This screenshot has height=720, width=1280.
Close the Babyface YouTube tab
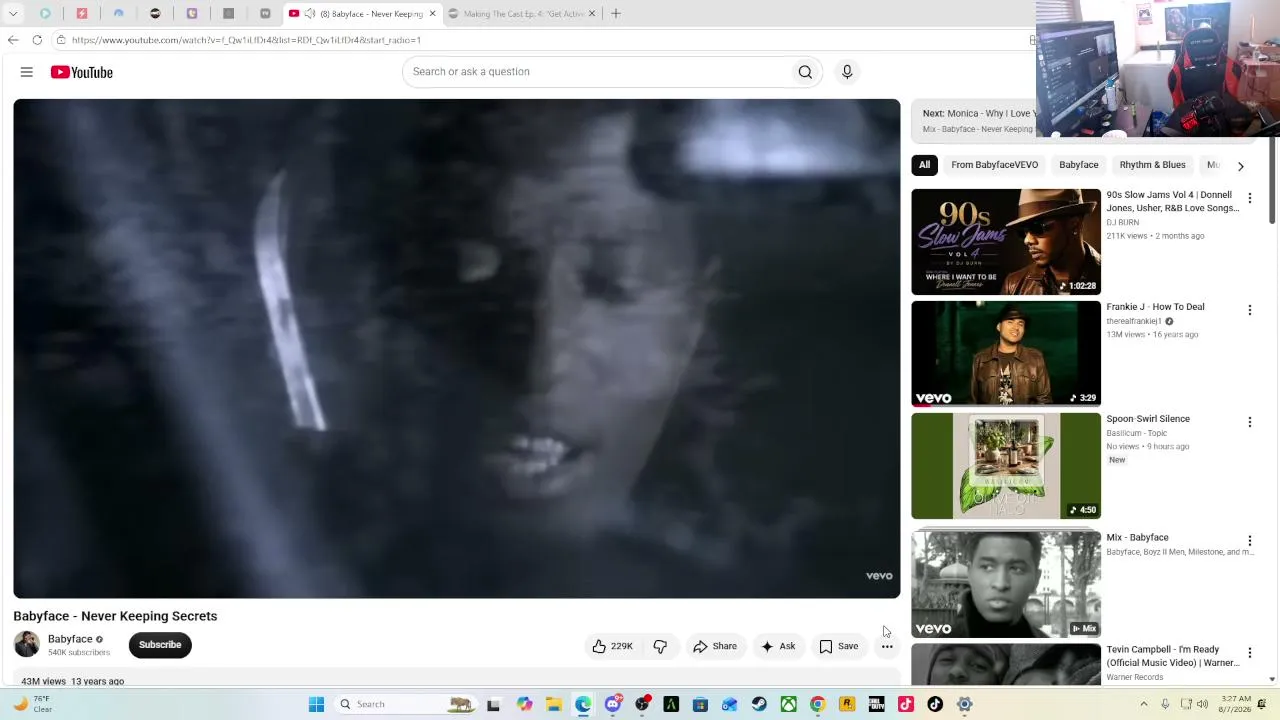[x=432, y=14]
